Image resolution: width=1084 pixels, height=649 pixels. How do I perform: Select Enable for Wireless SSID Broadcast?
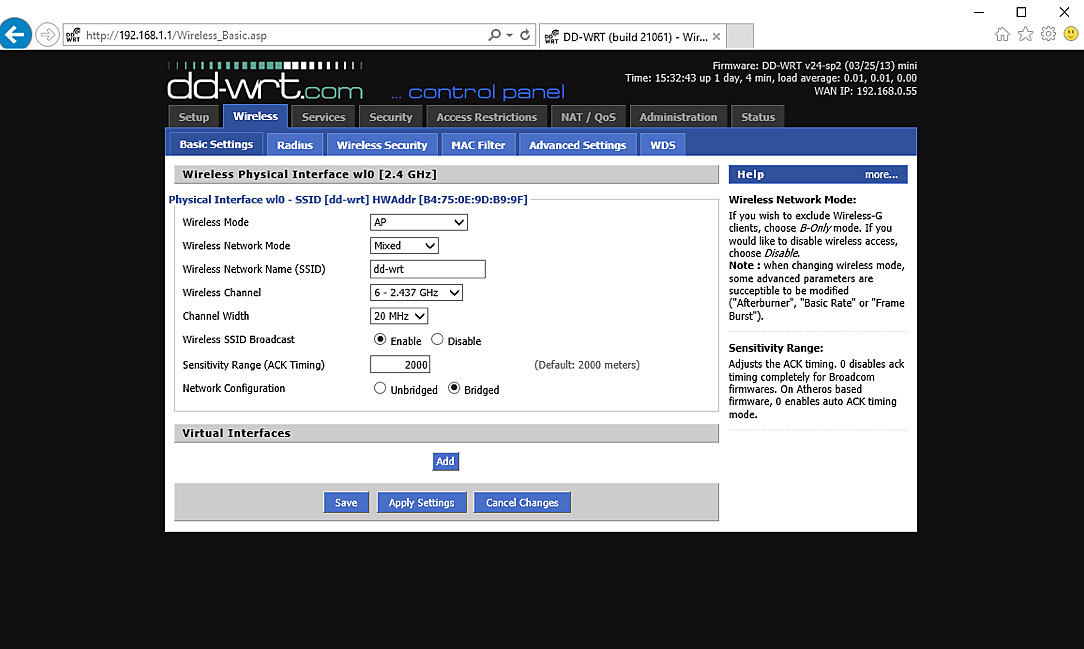click(x=380, y=339)
